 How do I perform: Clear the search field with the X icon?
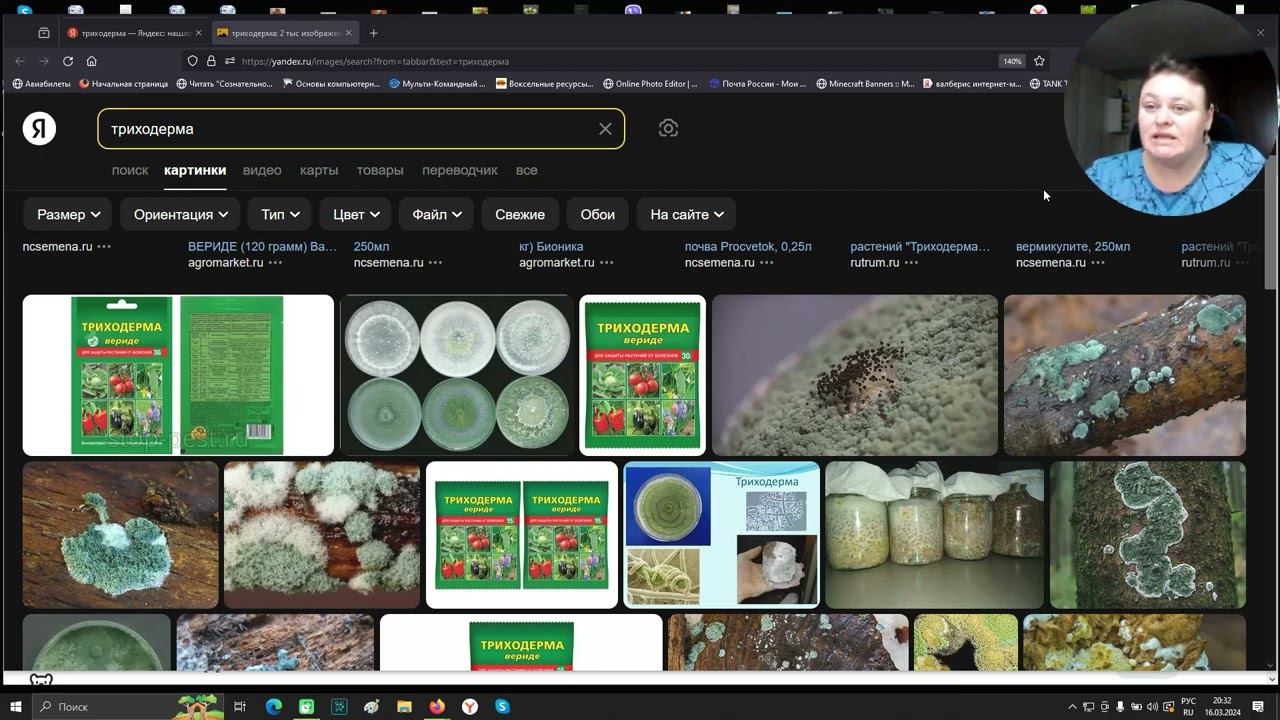605,129
